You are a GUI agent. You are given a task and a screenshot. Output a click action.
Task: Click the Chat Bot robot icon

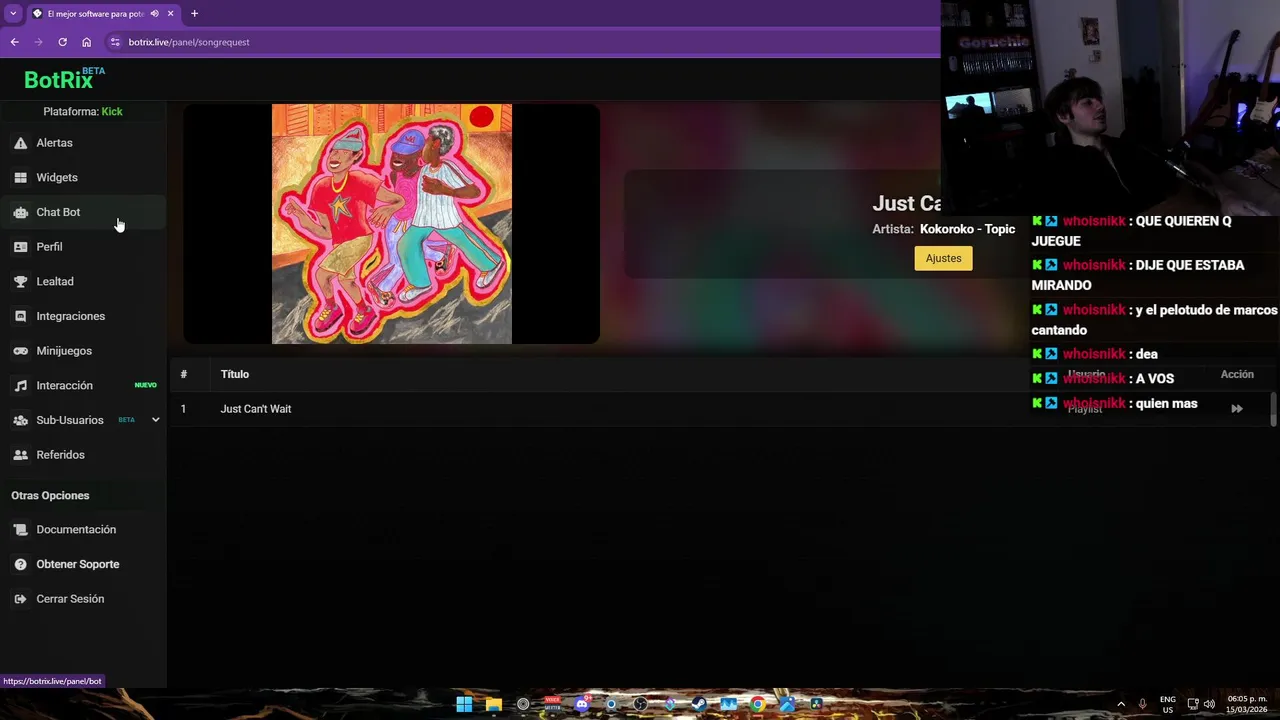pos(20,212)
